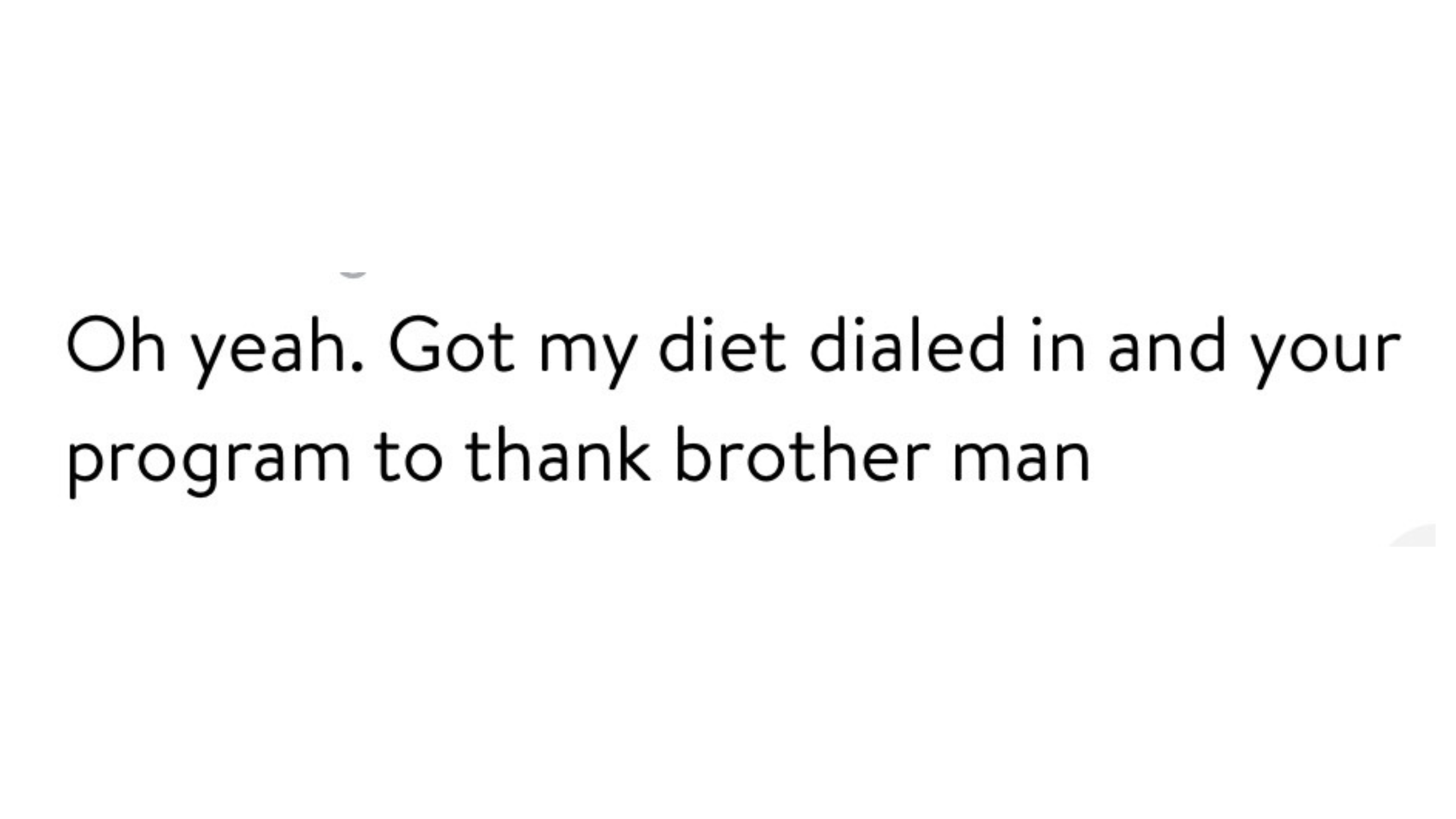Click the capital letter "O" in "Oh"
This screenshot has width=1456, height=819.
tap(95, 344)
